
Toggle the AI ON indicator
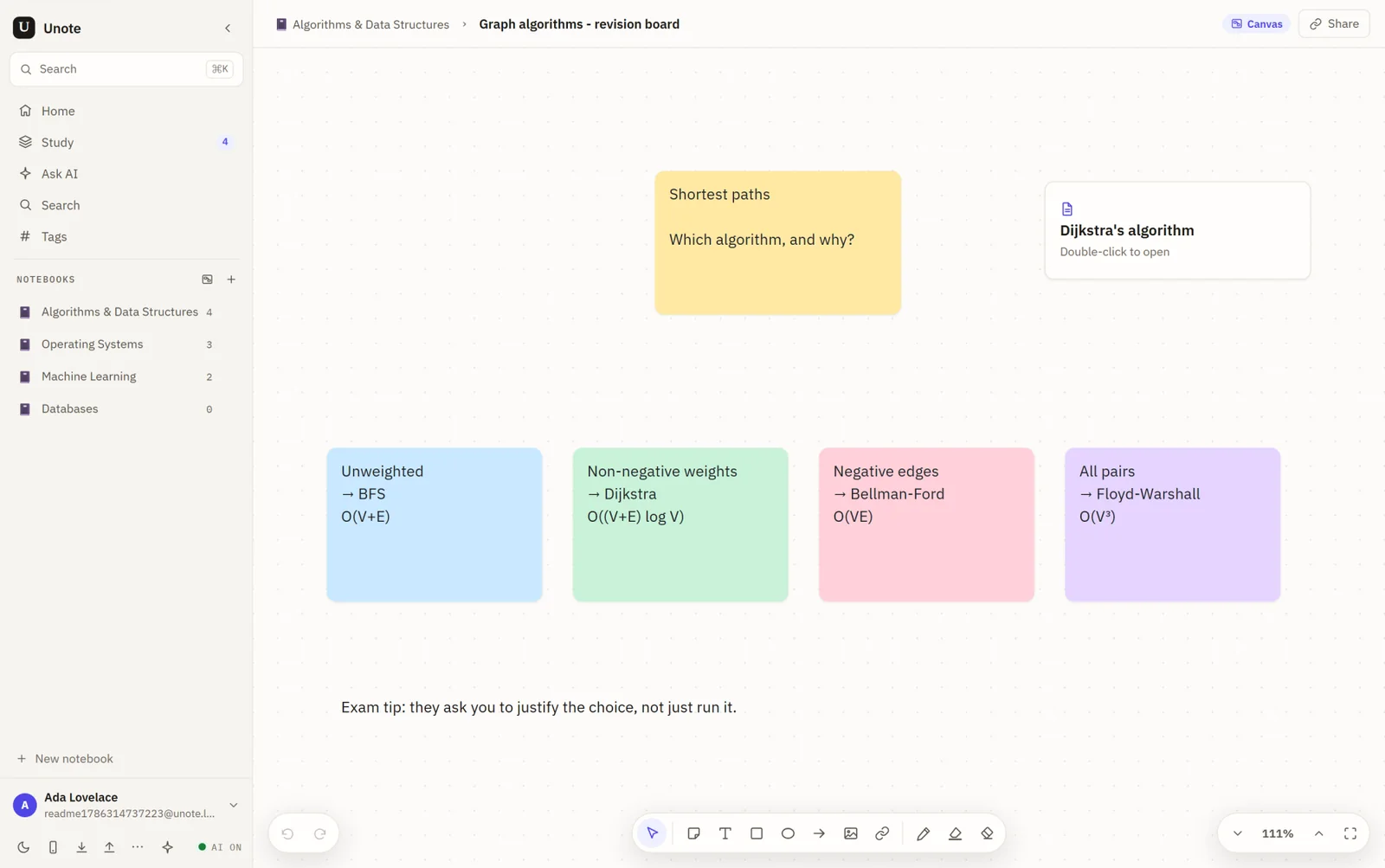220,847
